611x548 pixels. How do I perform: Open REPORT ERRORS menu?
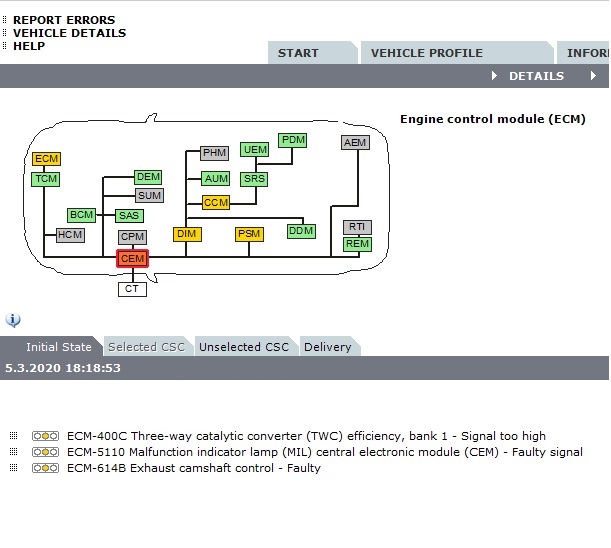point(64,20)
